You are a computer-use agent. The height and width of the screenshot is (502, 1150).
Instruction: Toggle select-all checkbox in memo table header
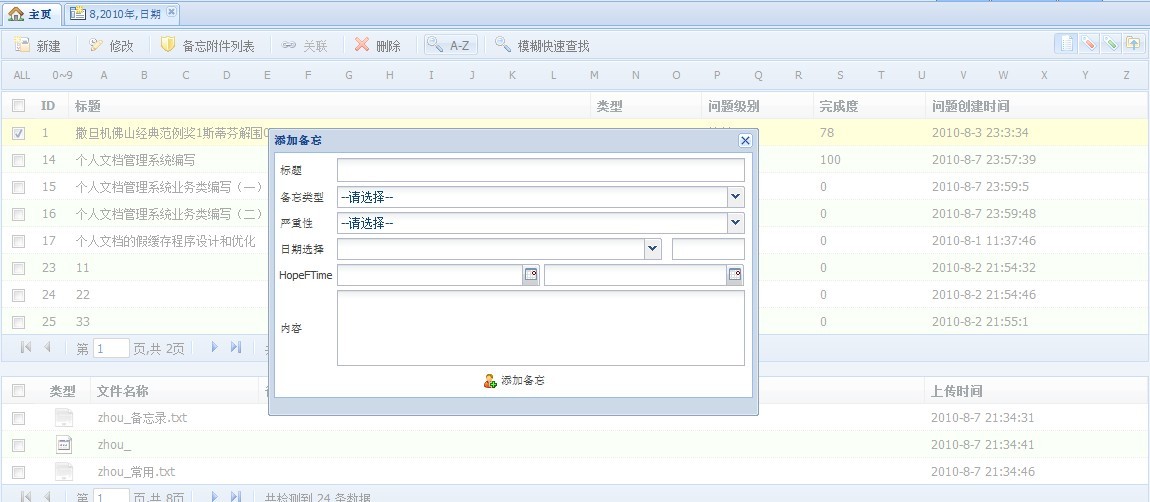click(18, 106)
